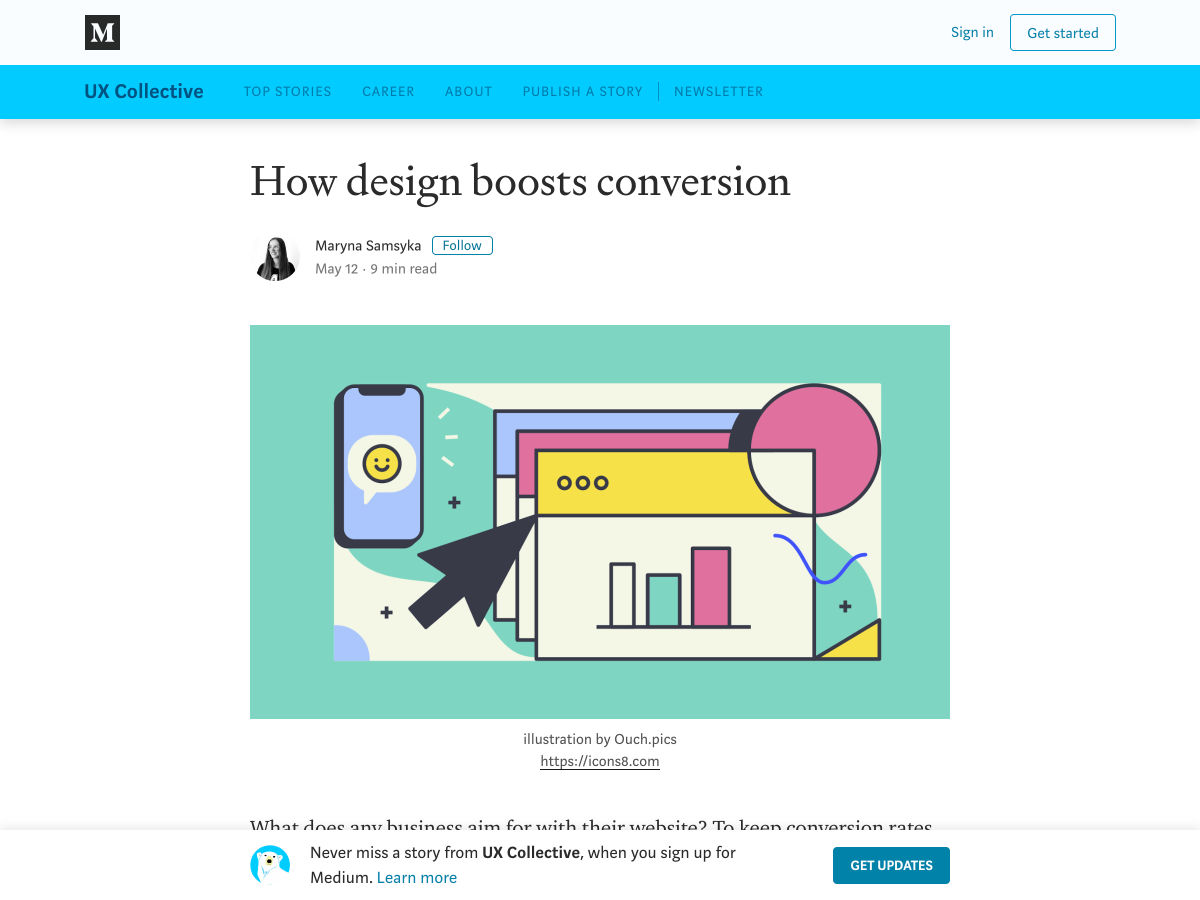Click the Get started button

tap(1063, 33)
